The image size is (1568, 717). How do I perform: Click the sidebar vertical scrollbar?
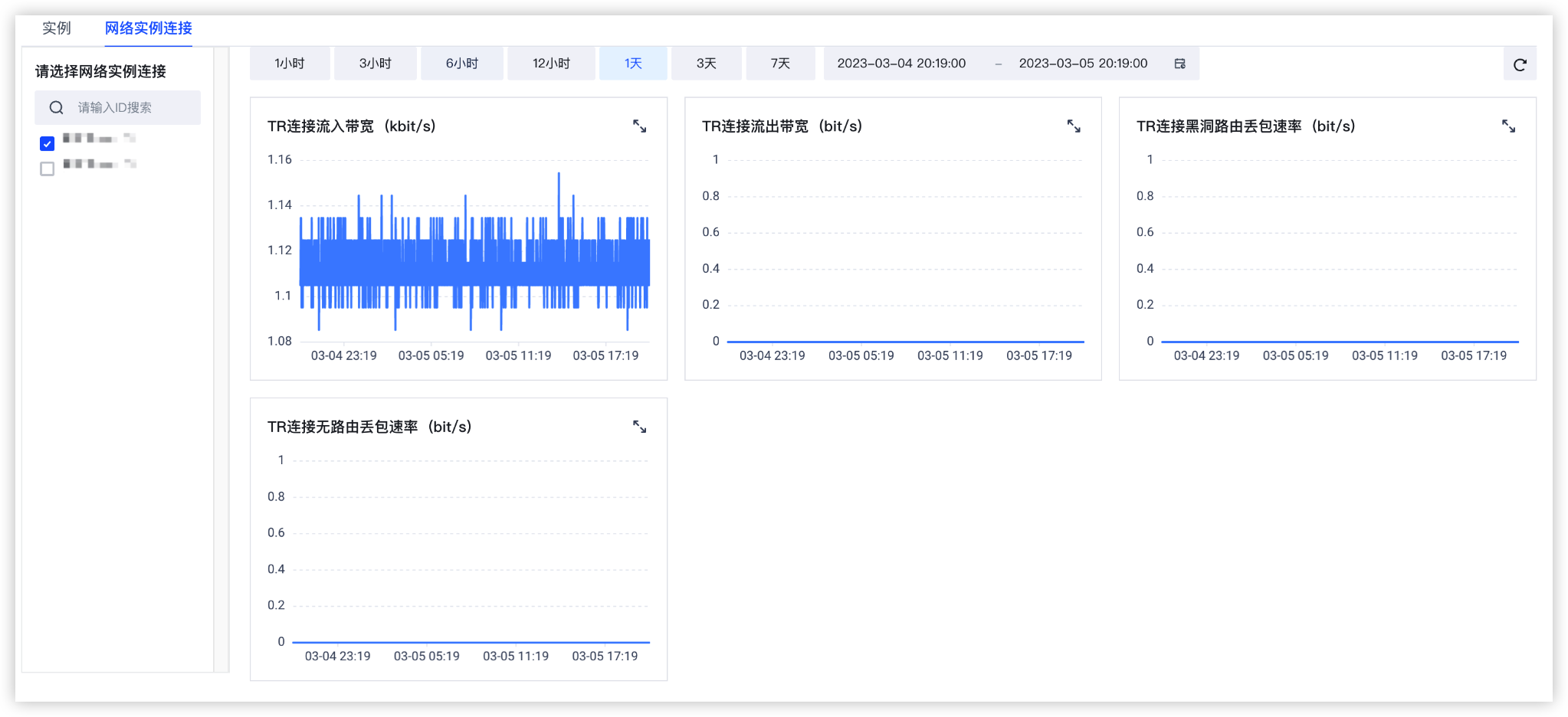coord(221,359)
